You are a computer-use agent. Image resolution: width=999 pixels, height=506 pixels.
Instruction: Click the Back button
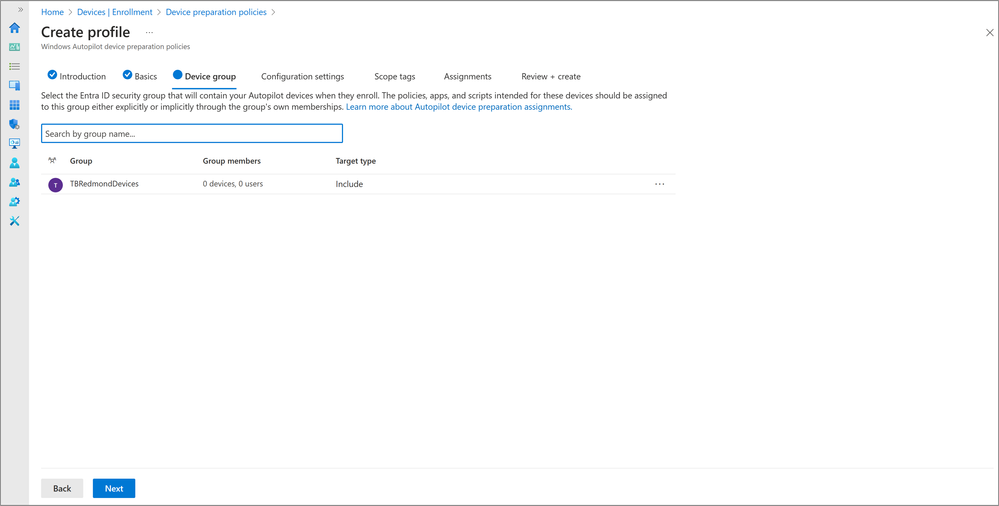[x=62, y=488]
